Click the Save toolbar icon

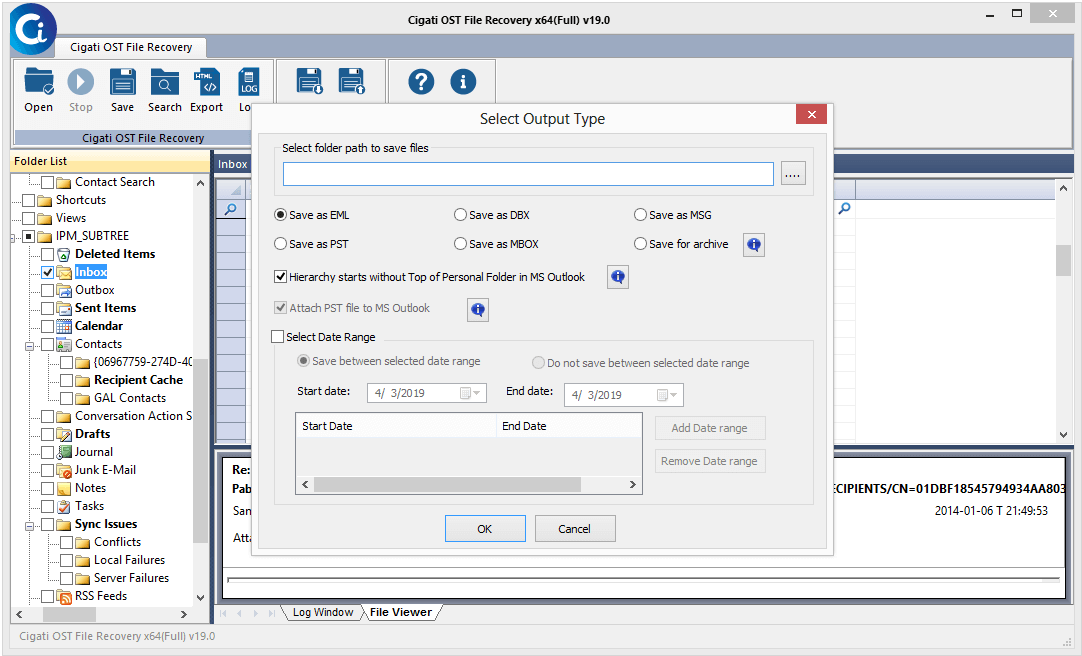pyautogui.click(x=122, y=82)
